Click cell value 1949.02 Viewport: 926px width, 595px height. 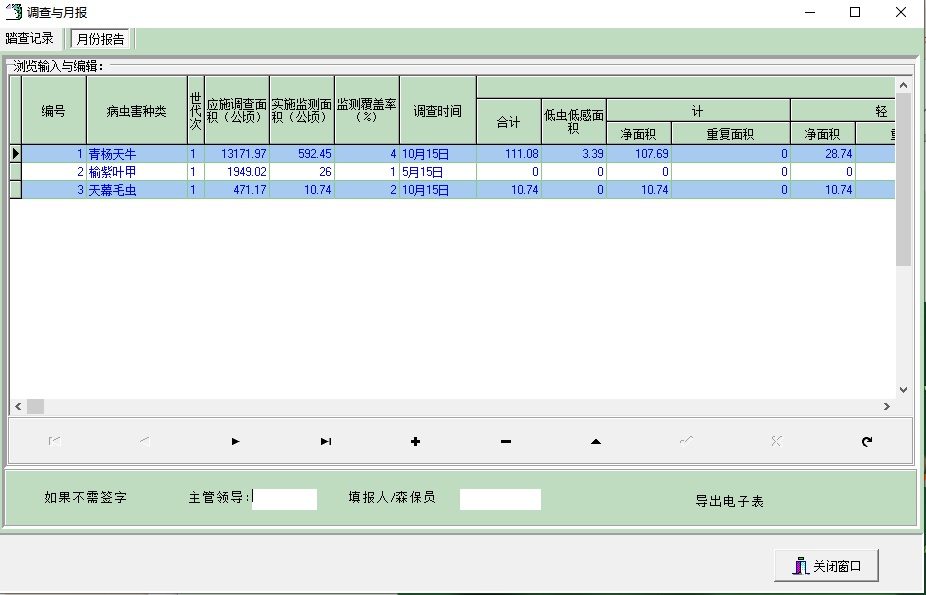236,172
